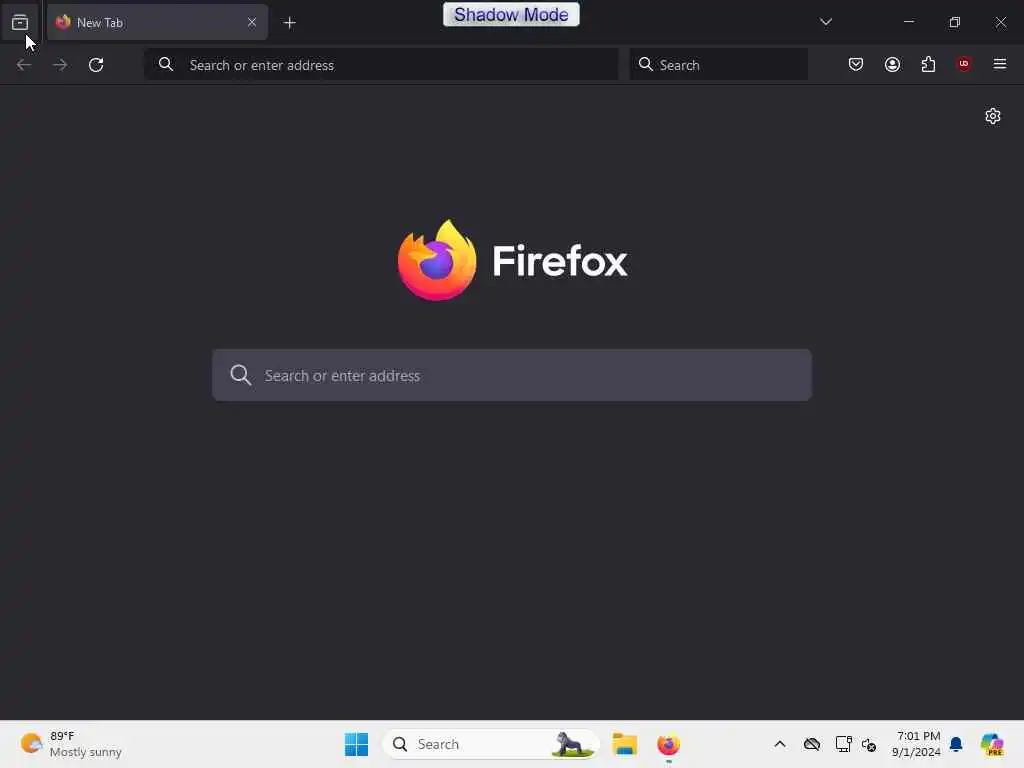Click the toolbar Search box
This screenshot has width=1024, height=768.
point(718,65)
